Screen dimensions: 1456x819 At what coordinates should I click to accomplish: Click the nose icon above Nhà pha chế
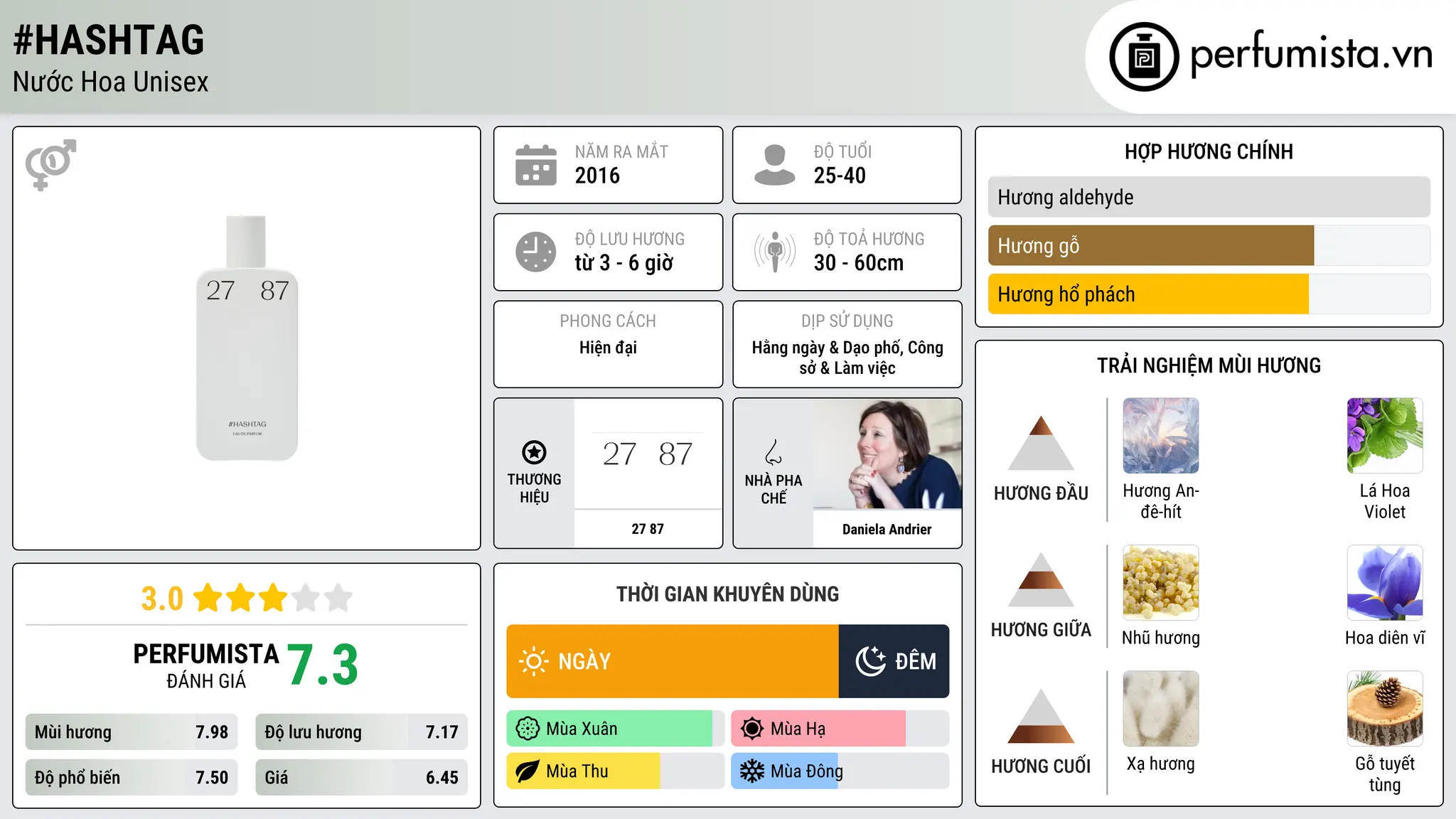(x=773, y=452)
